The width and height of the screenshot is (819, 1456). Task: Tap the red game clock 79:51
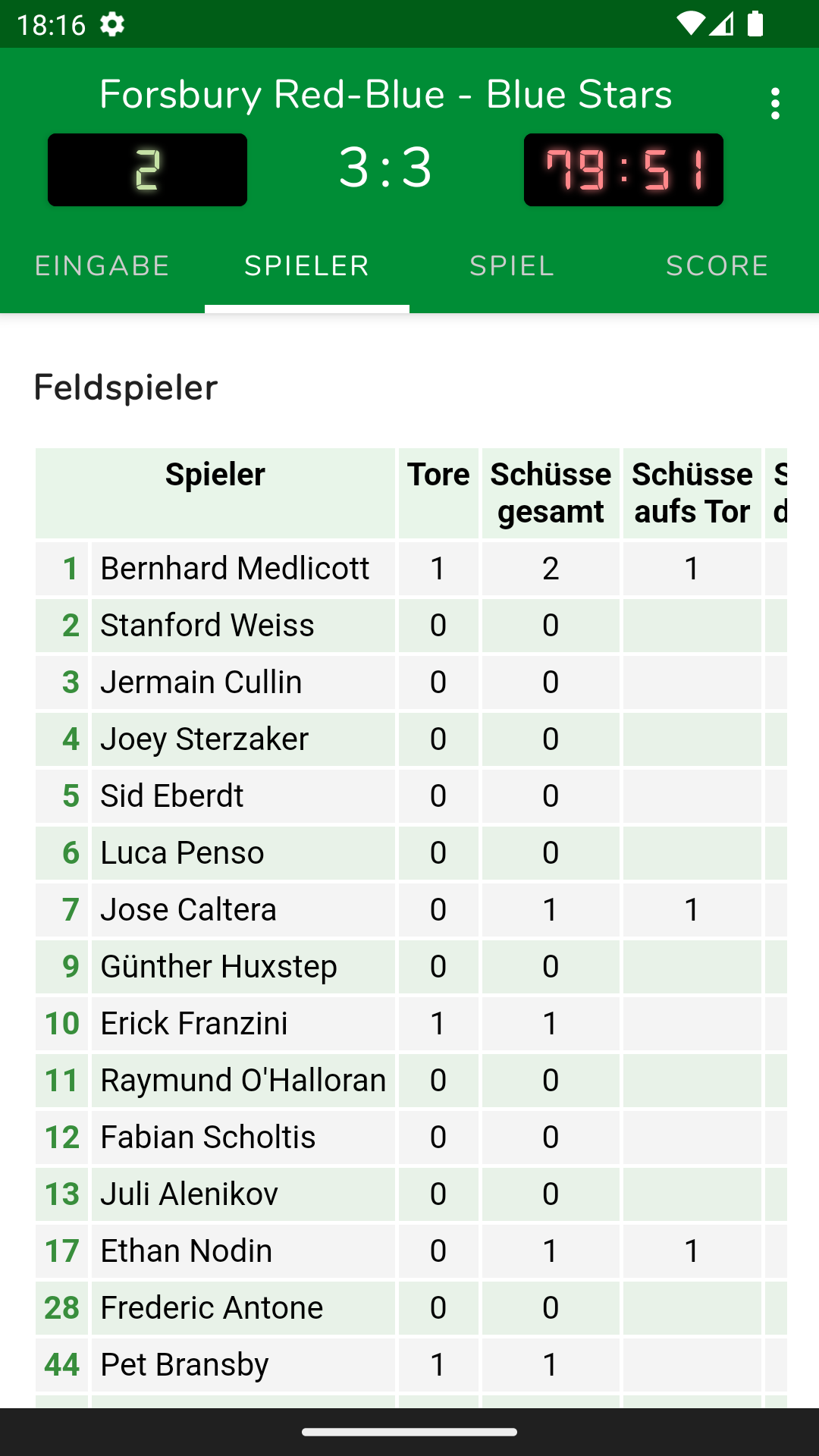point(623,170)
